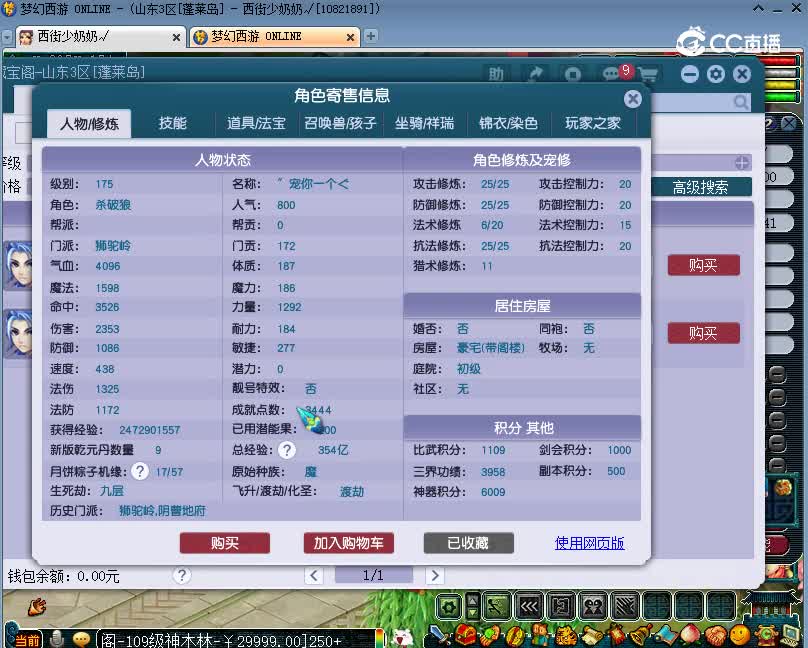The height and width of the screenshot is (648, 808).
Task: Click the page number field 1/1
Action: (374, 575)
